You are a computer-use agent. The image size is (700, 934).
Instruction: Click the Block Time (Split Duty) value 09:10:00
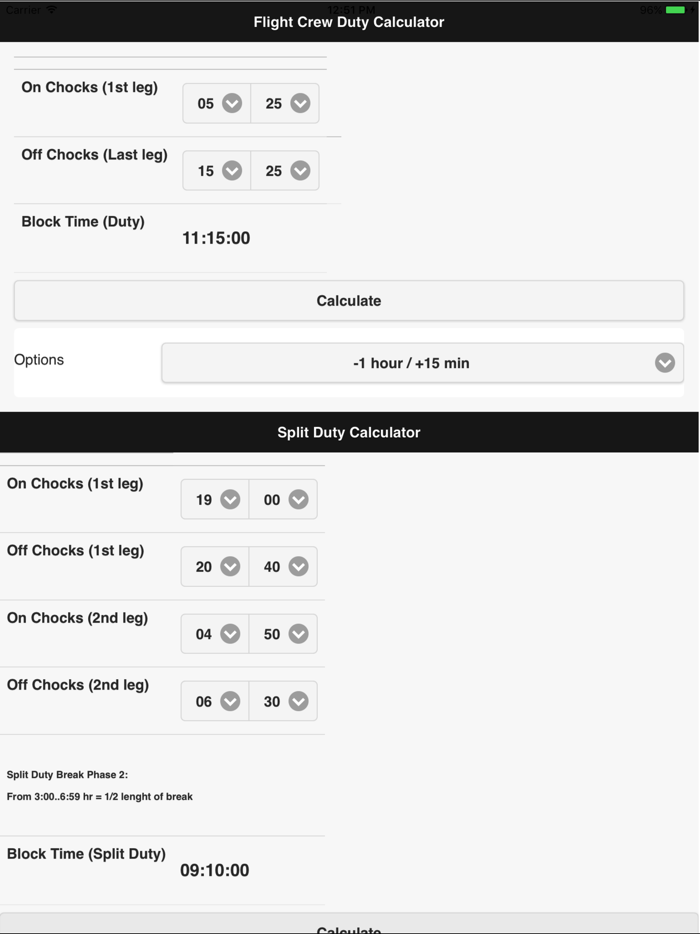[x=215, y=870]
